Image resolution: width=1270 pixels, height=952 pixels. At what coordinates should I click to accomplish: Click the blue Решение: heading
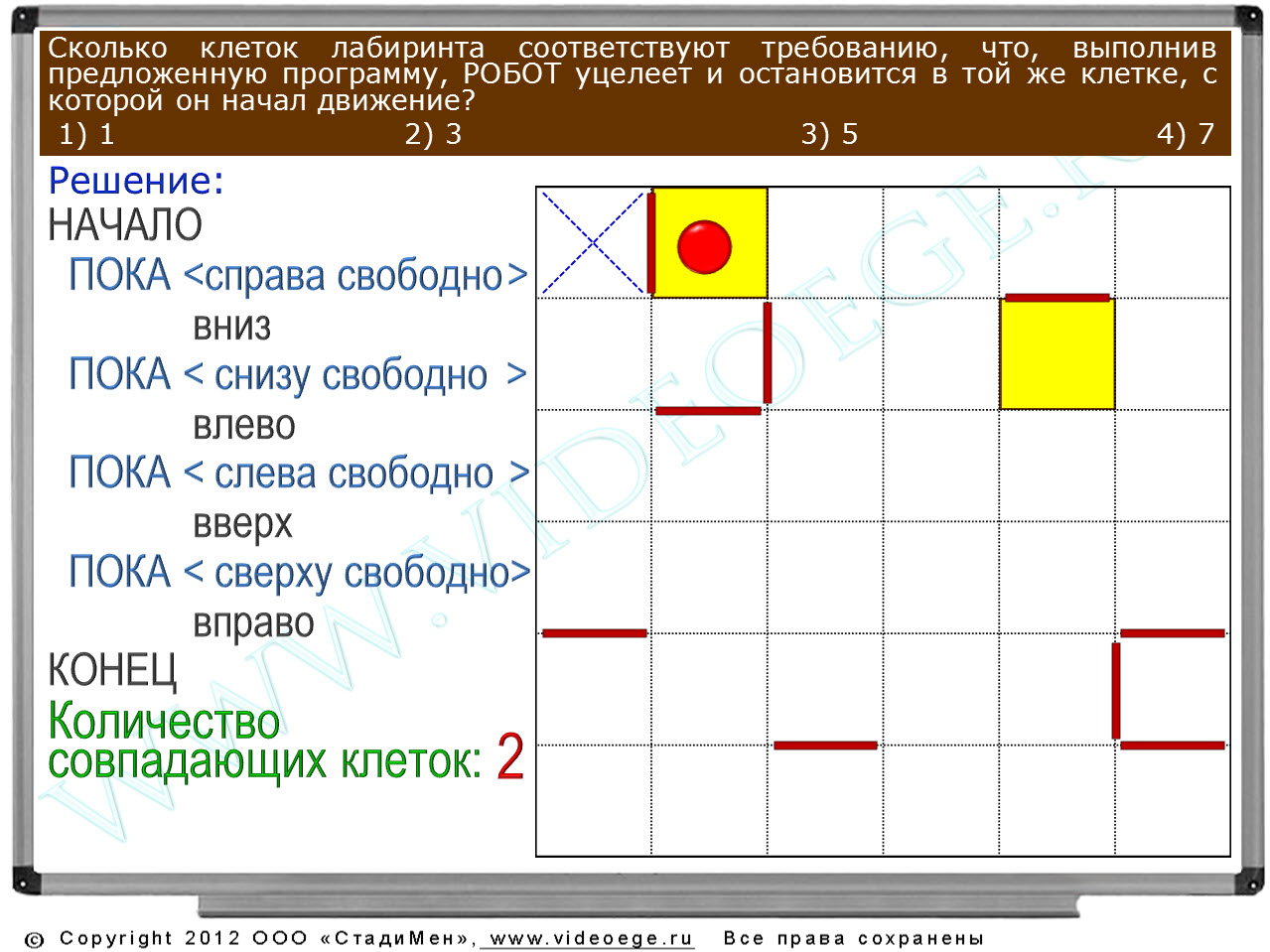(x=136, y=181)
